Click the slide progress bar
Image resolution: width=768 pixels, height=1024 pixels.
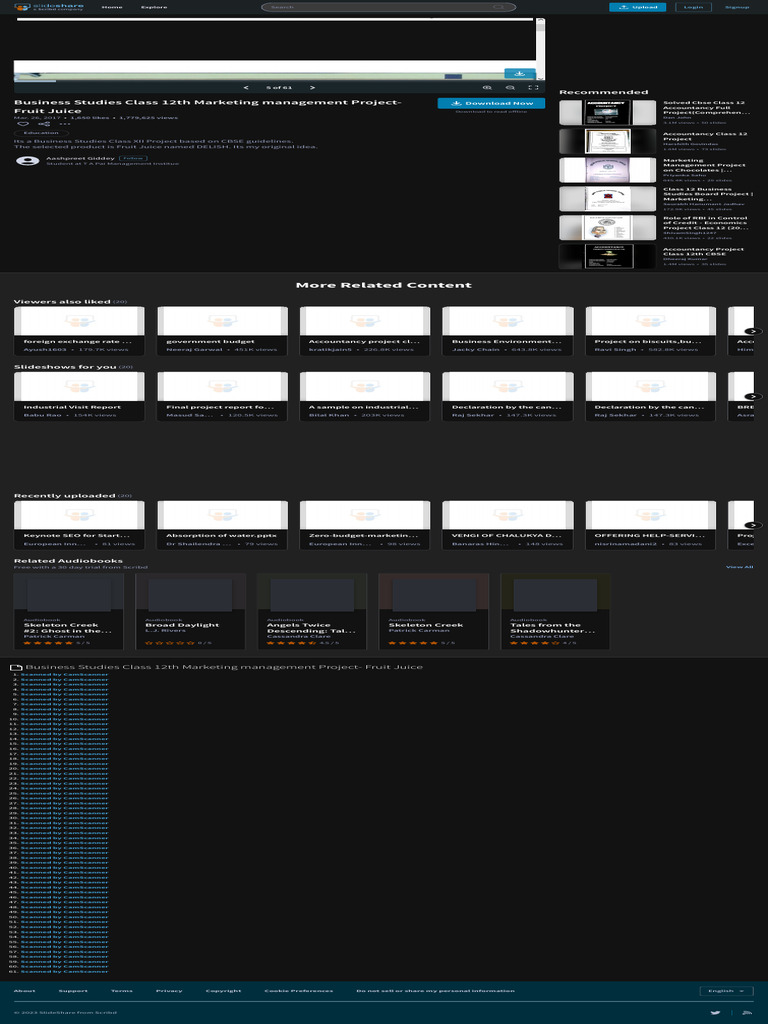(x=279, y=81)
